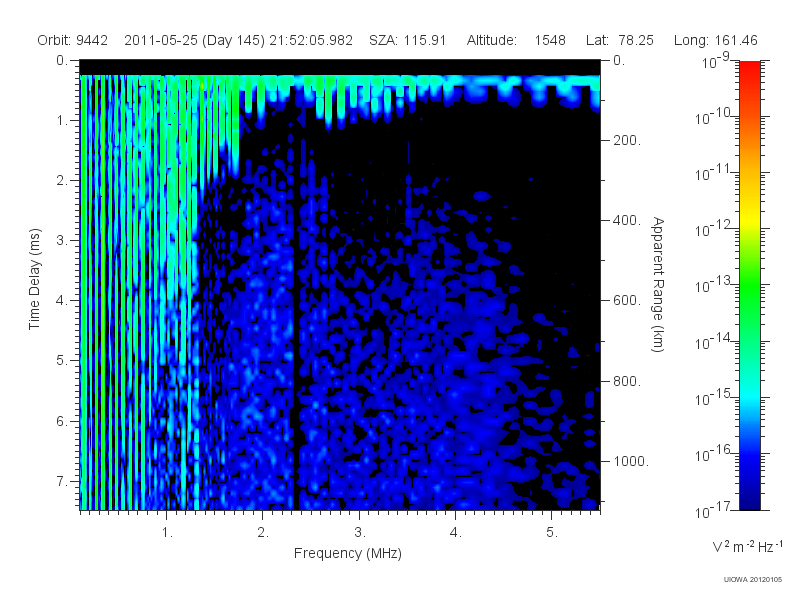Click the 'Orbit: 9442' header text
Image resolution: width=800 pixels, height=600 pixels.
pos(72,40)
